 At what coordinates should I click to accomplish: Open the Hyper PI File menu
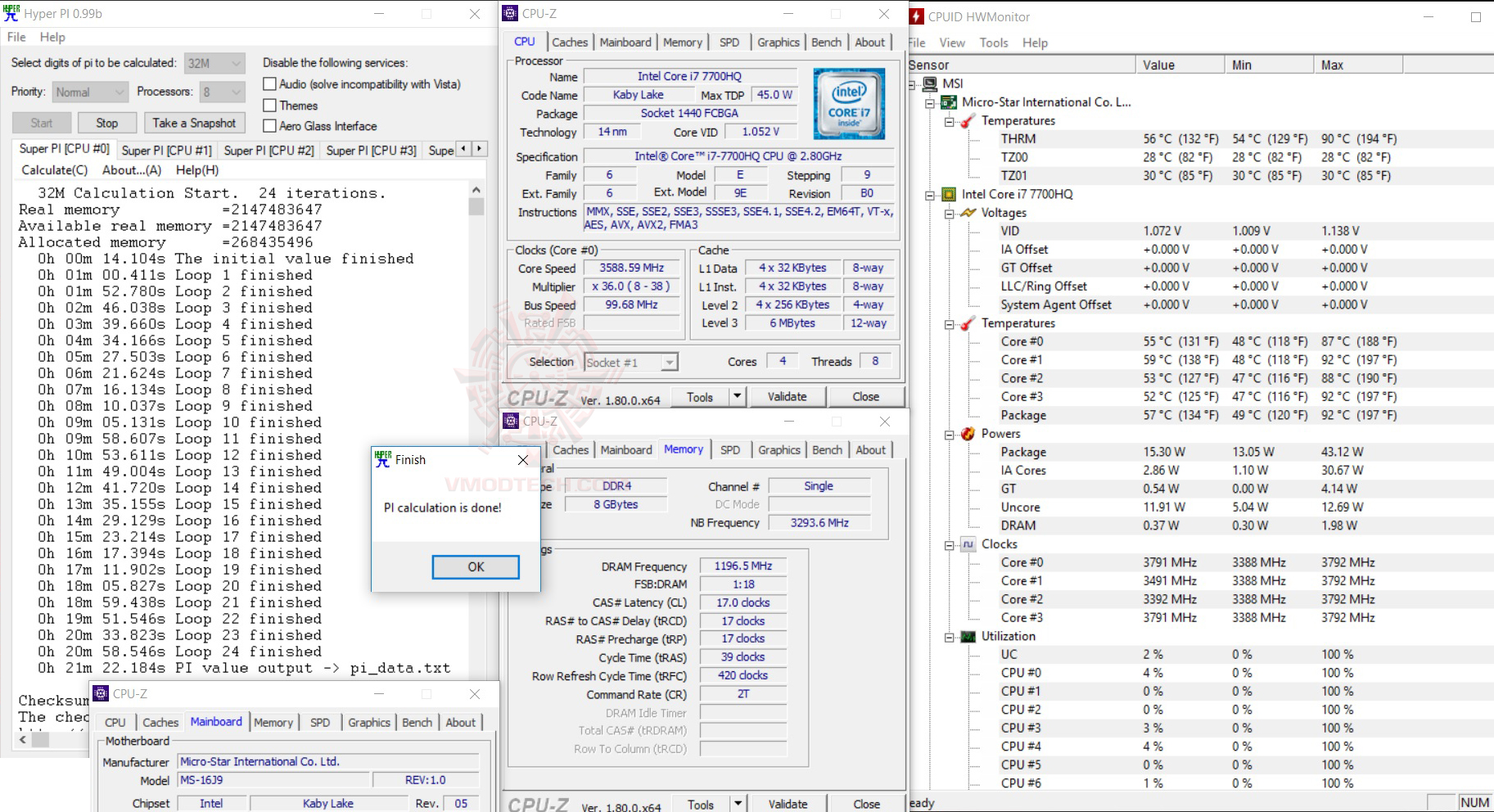[x=16, y=37]
